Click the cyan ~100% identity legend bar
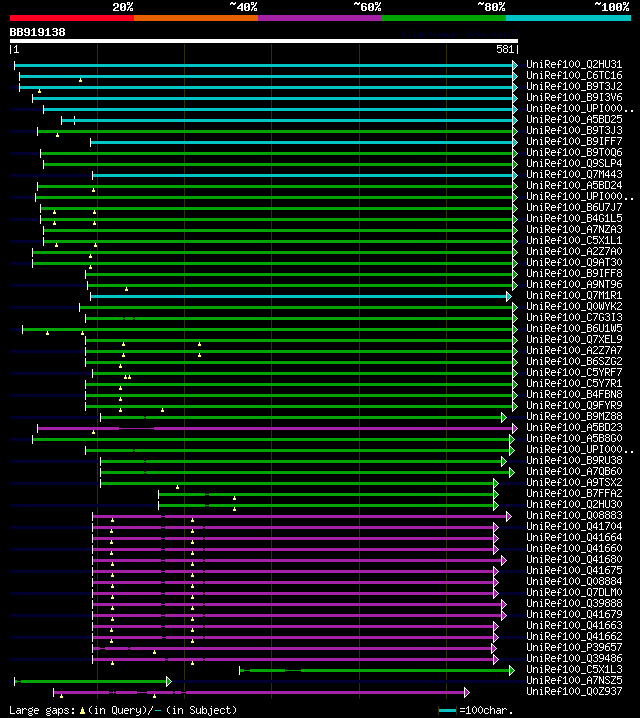 click(x=569, y=18)
